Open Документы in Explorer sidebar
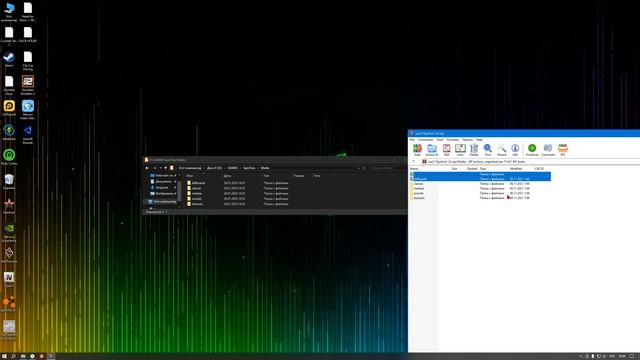 point(163,181)
